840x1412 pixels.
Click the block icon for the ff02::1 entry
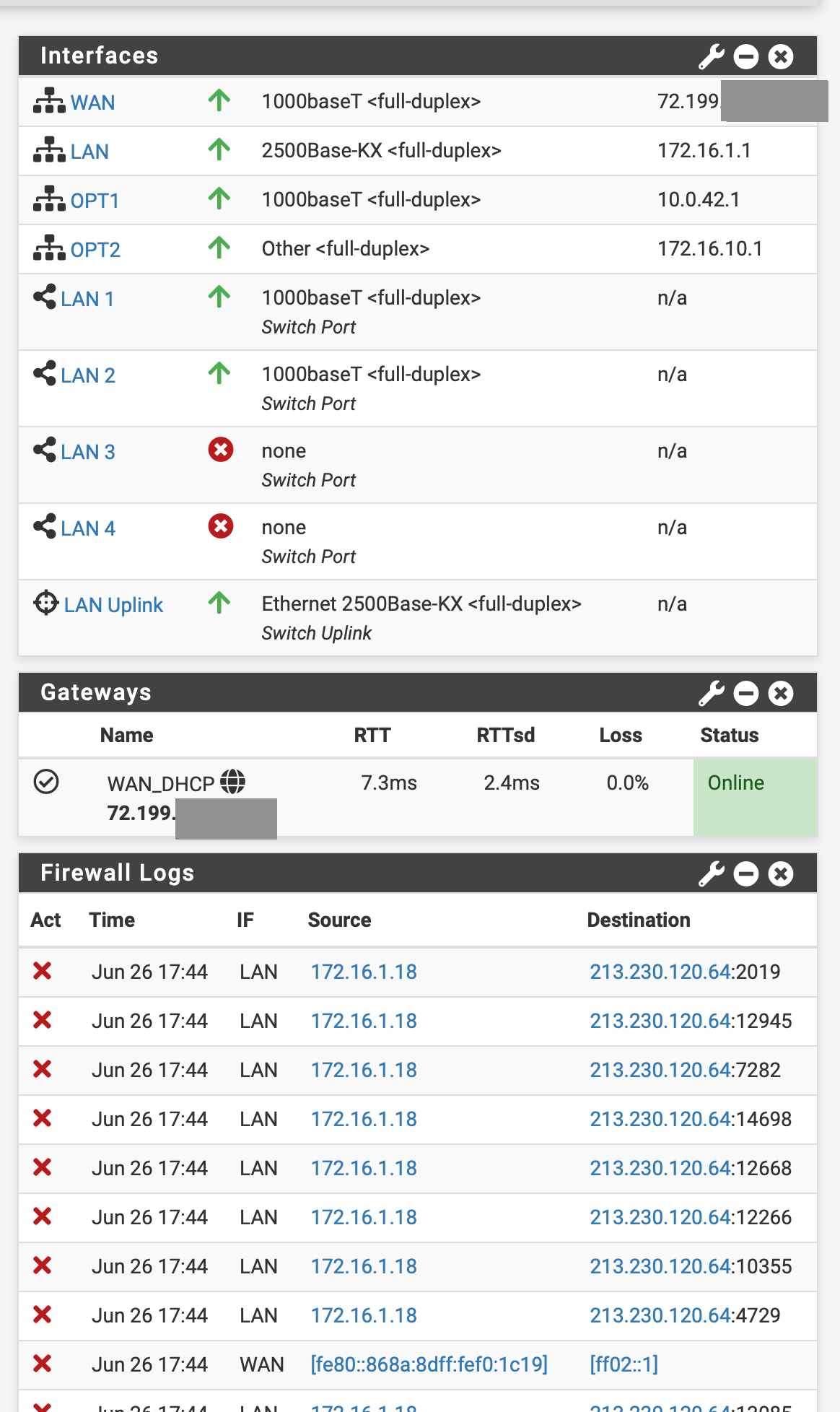click(43, 1364)
